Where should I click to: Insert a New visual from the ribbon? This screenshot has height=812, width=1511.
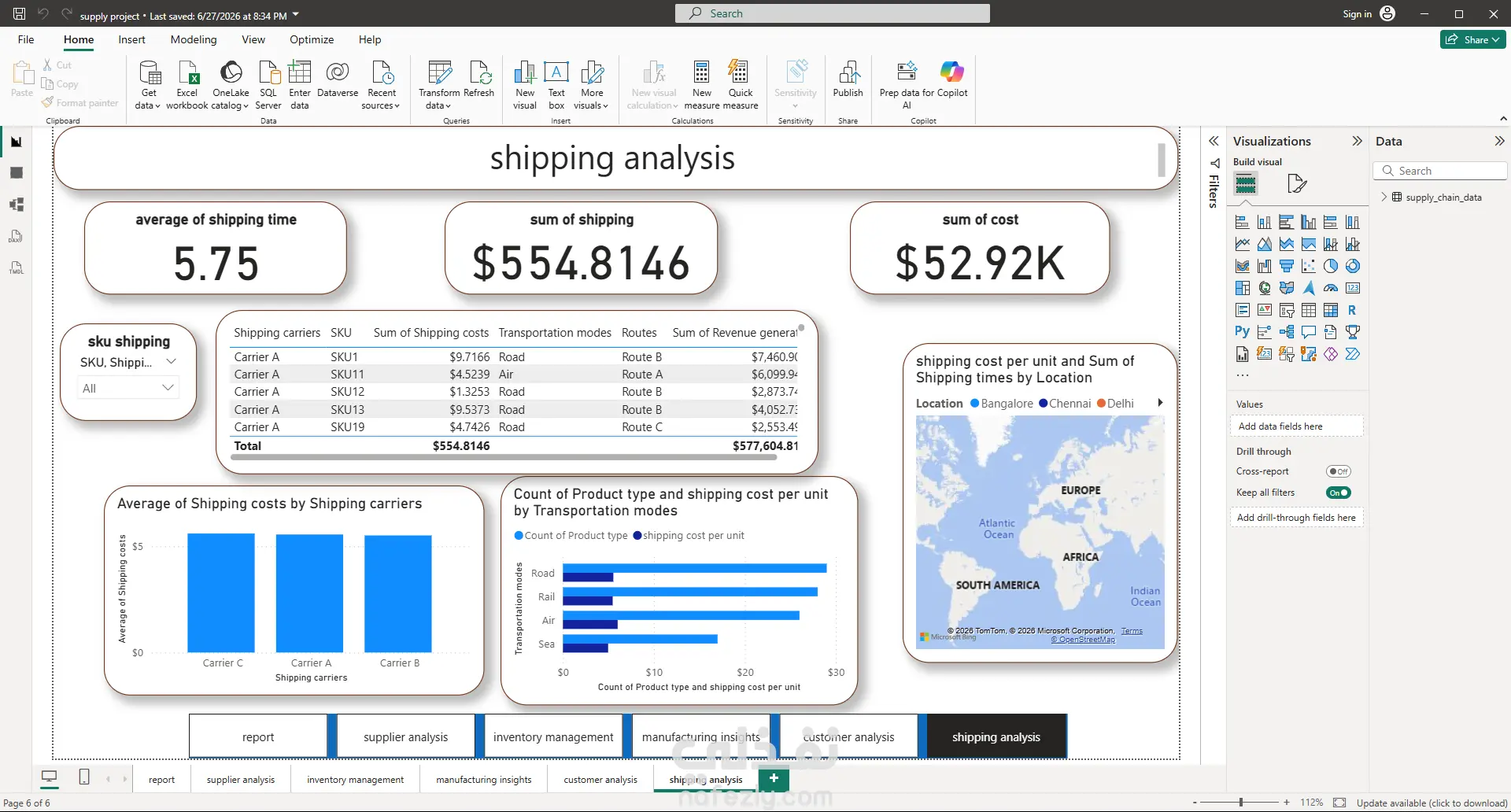(x=525, y=85)
